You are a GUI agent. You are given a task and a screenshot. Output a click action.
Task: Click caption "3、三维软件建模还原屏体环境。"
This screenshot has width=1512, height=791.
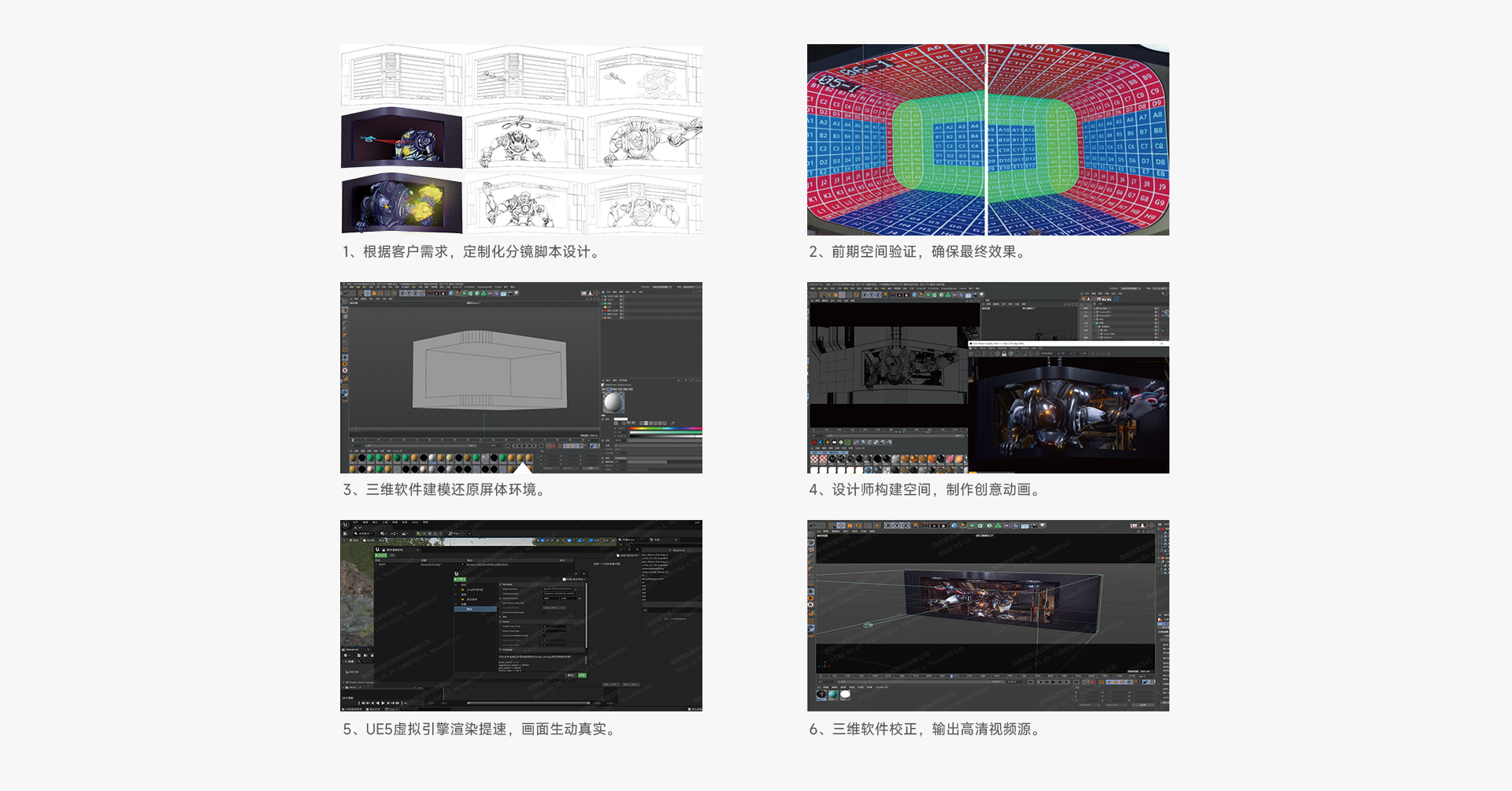coord(447,490)
